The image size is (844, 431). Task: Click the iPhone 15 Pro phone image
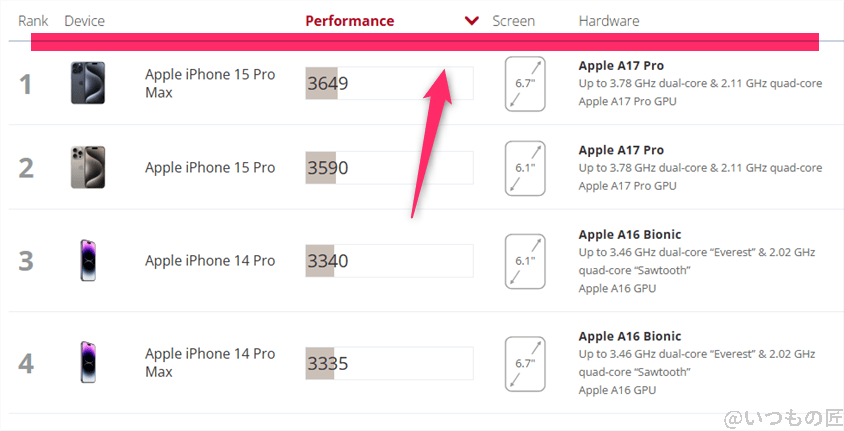pyautogui.click(x=87, y=167)
